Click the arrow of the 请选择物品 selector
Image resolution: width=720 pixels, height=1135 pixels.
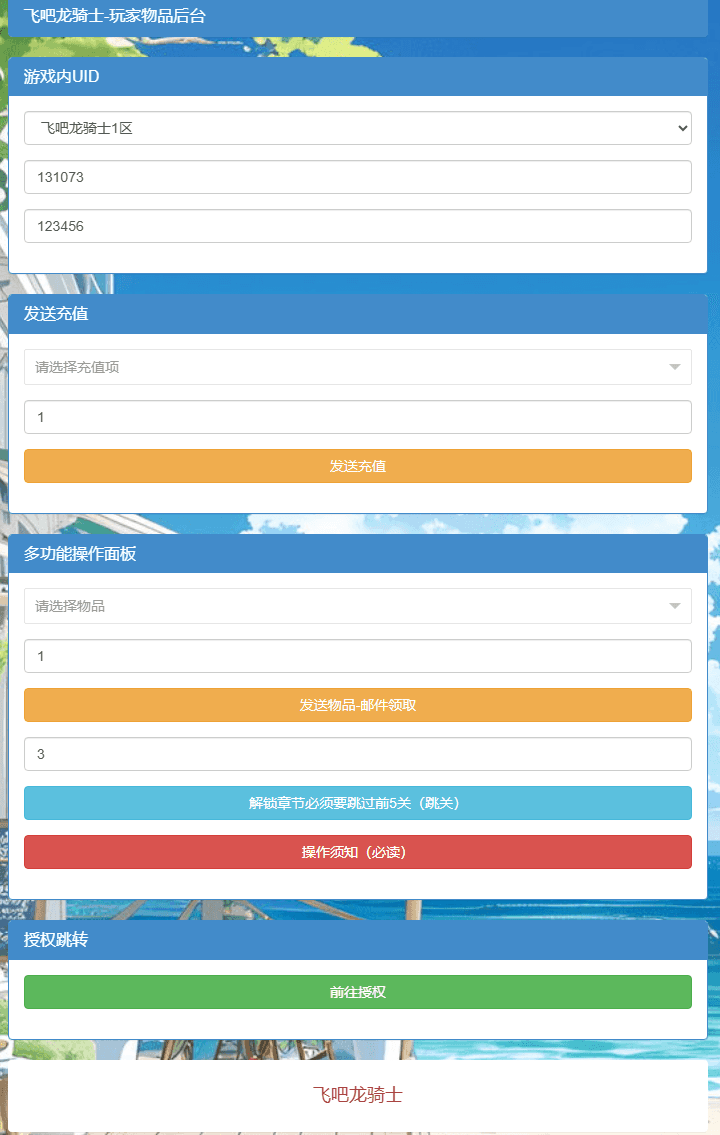click(x=674, y=606)
